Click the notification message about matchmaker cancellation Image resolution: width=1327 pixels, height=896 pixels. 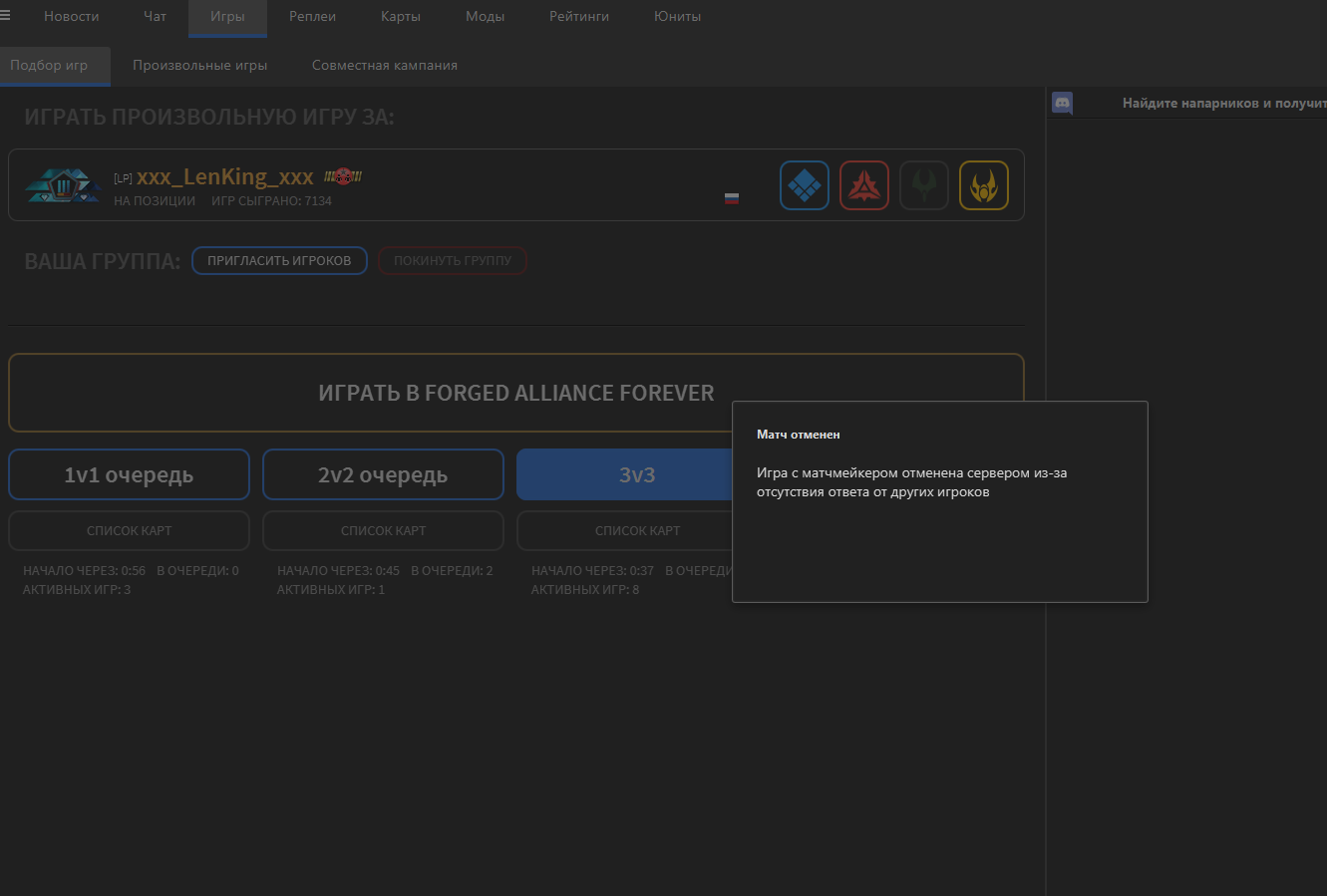point(912,482)
